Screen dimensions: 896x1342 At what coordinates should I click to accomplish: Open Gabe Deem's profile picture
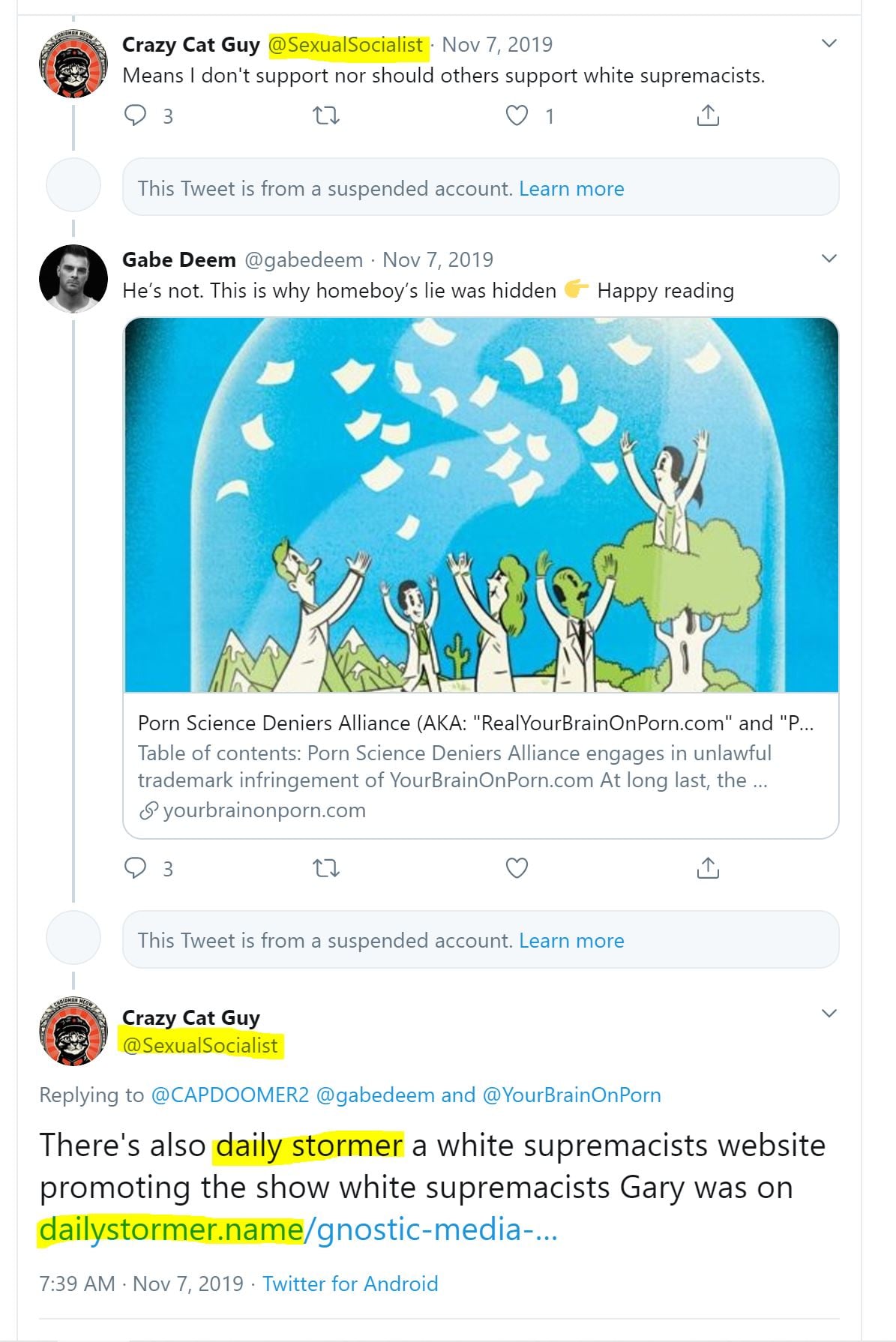click(x=73, y=278)
